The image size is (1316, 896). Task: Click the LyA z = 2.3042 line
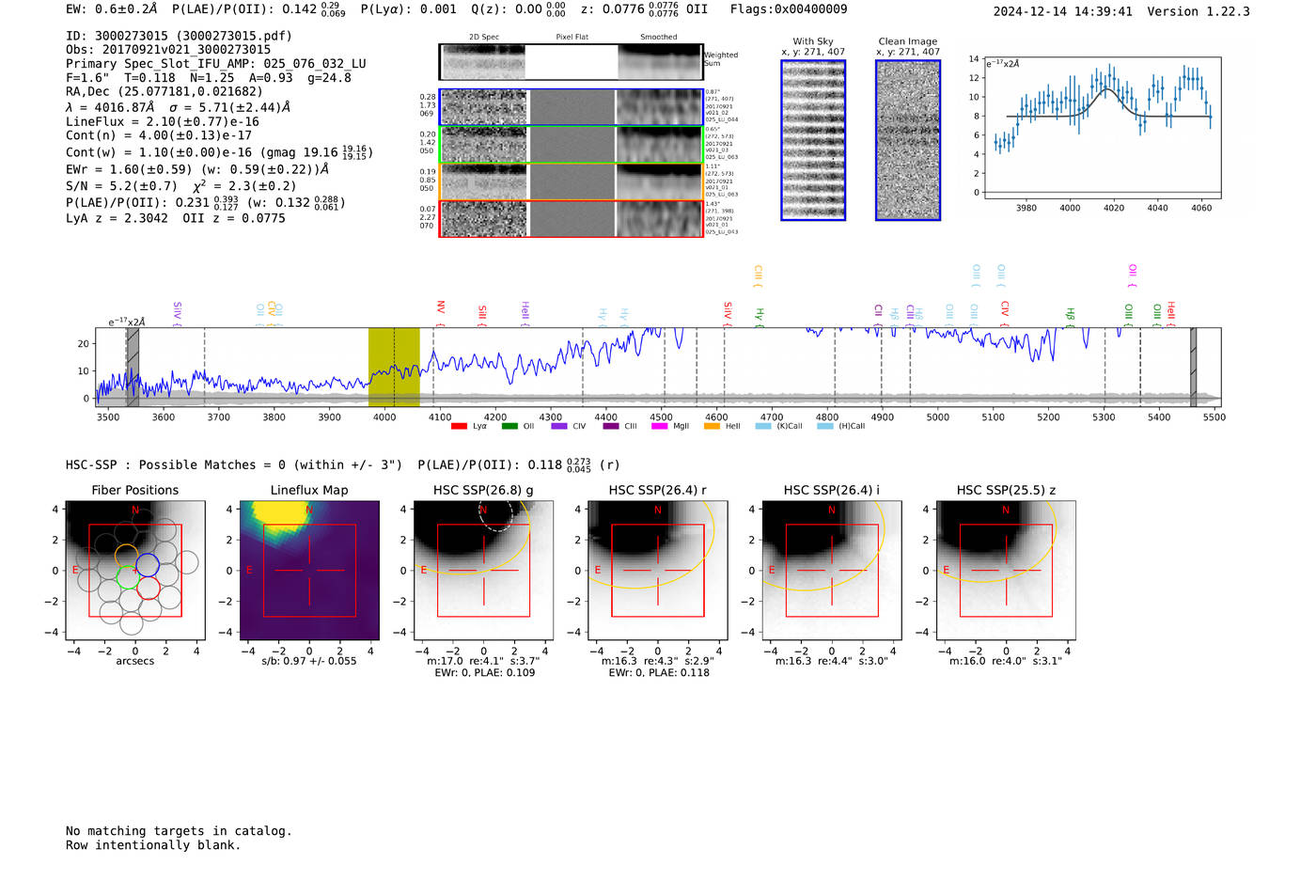(117, 218)
